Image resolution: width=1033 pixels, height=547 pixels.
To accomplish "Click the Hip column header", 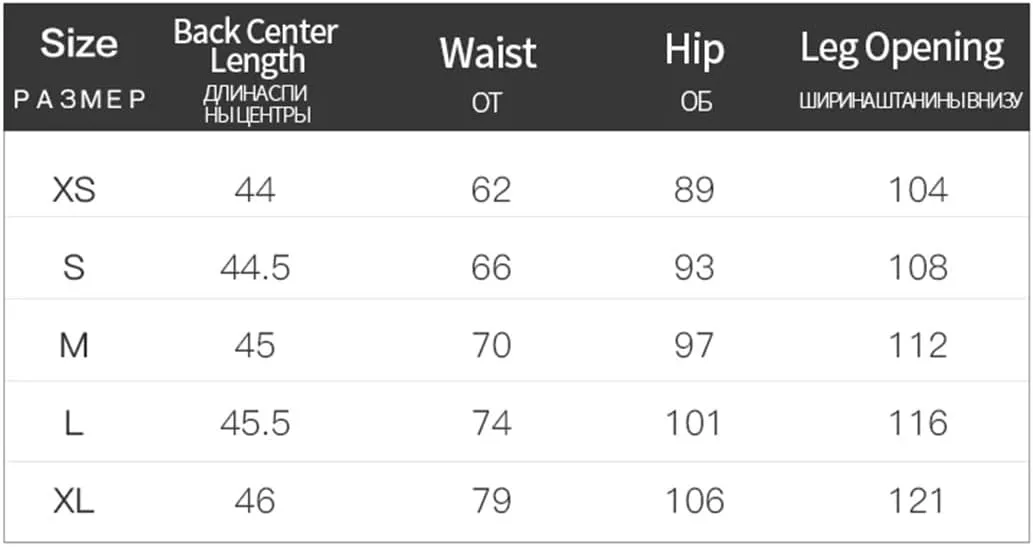I will pyautogui.click(x=694, y=50).
